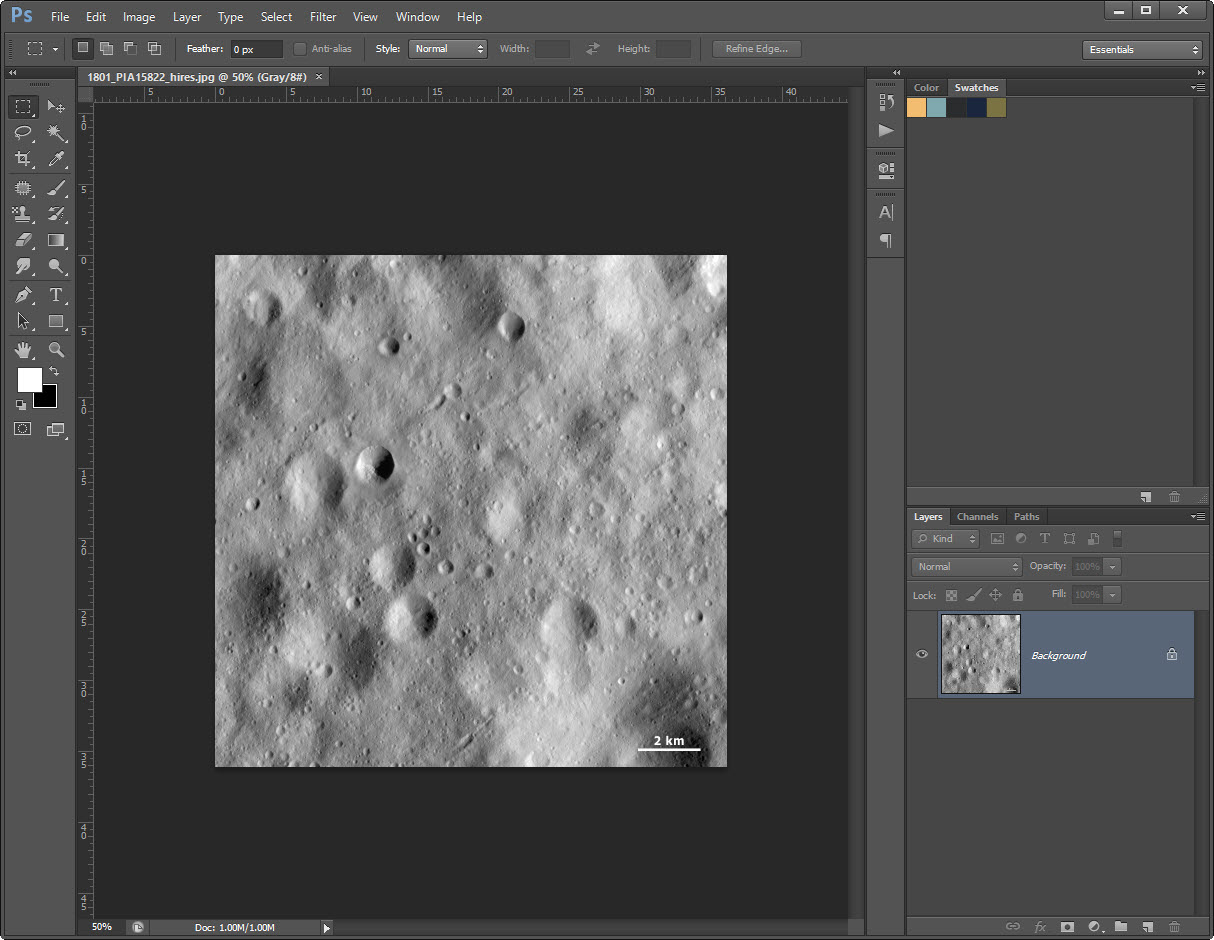Expand the Essentials workspace dropdown
This screenshot has height=940, width=1214.
pos(1142,50)
